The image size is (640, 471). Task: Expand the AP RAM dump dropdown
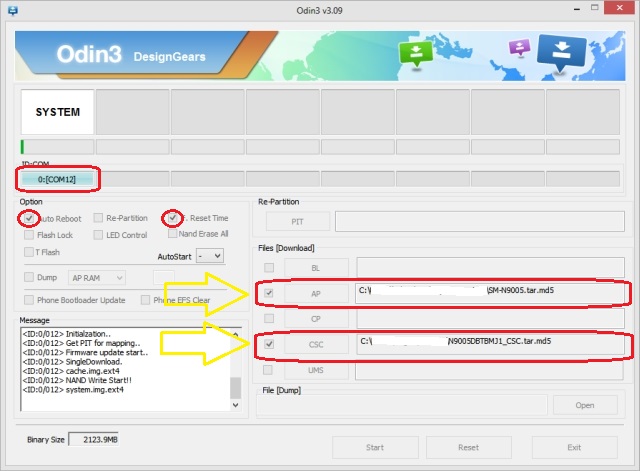tap(96, 277)
